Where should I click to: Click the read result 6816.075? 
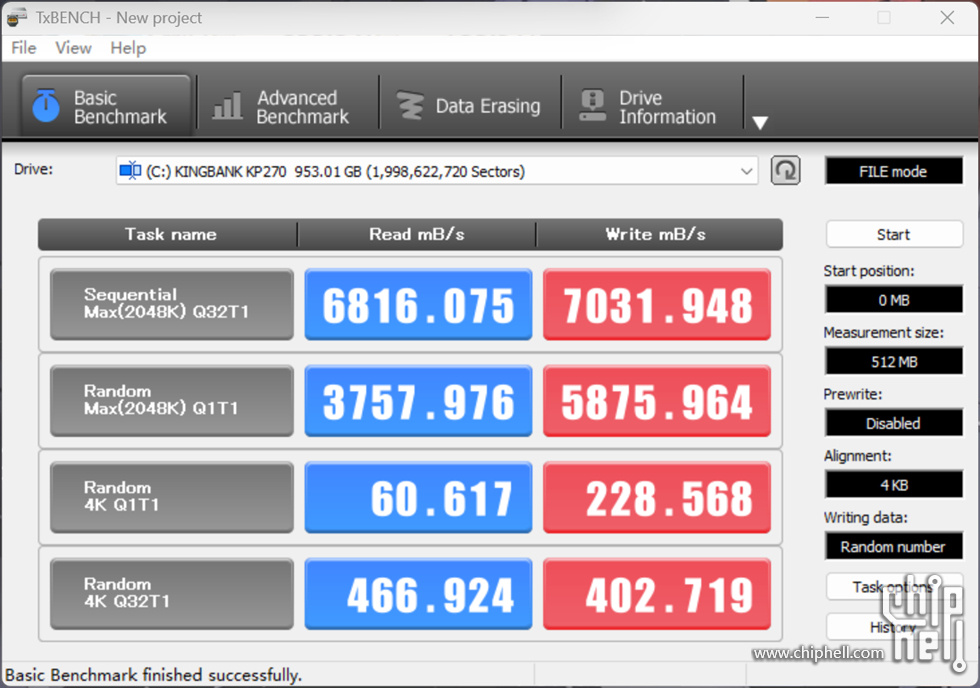418,304
